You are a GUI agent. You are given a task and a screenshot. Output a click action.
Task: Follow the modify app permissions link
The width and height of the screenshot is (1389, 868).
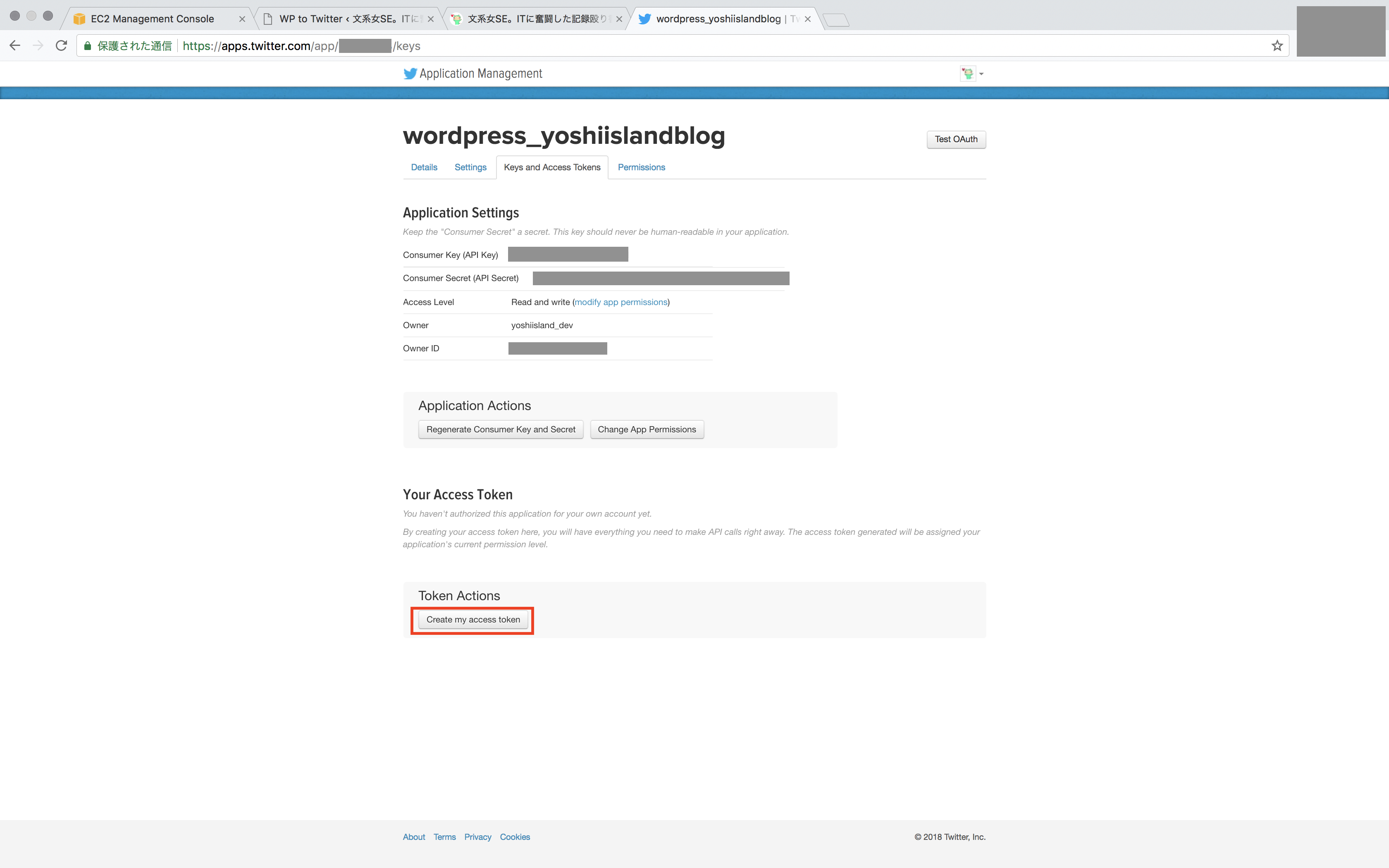click(x=621, y=302)
